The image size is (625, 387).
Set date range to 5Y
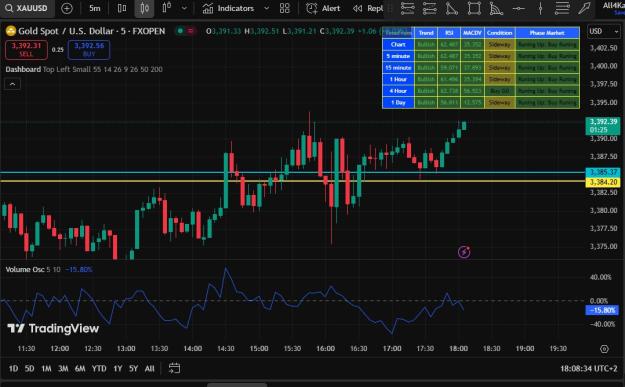click(134, 369)
